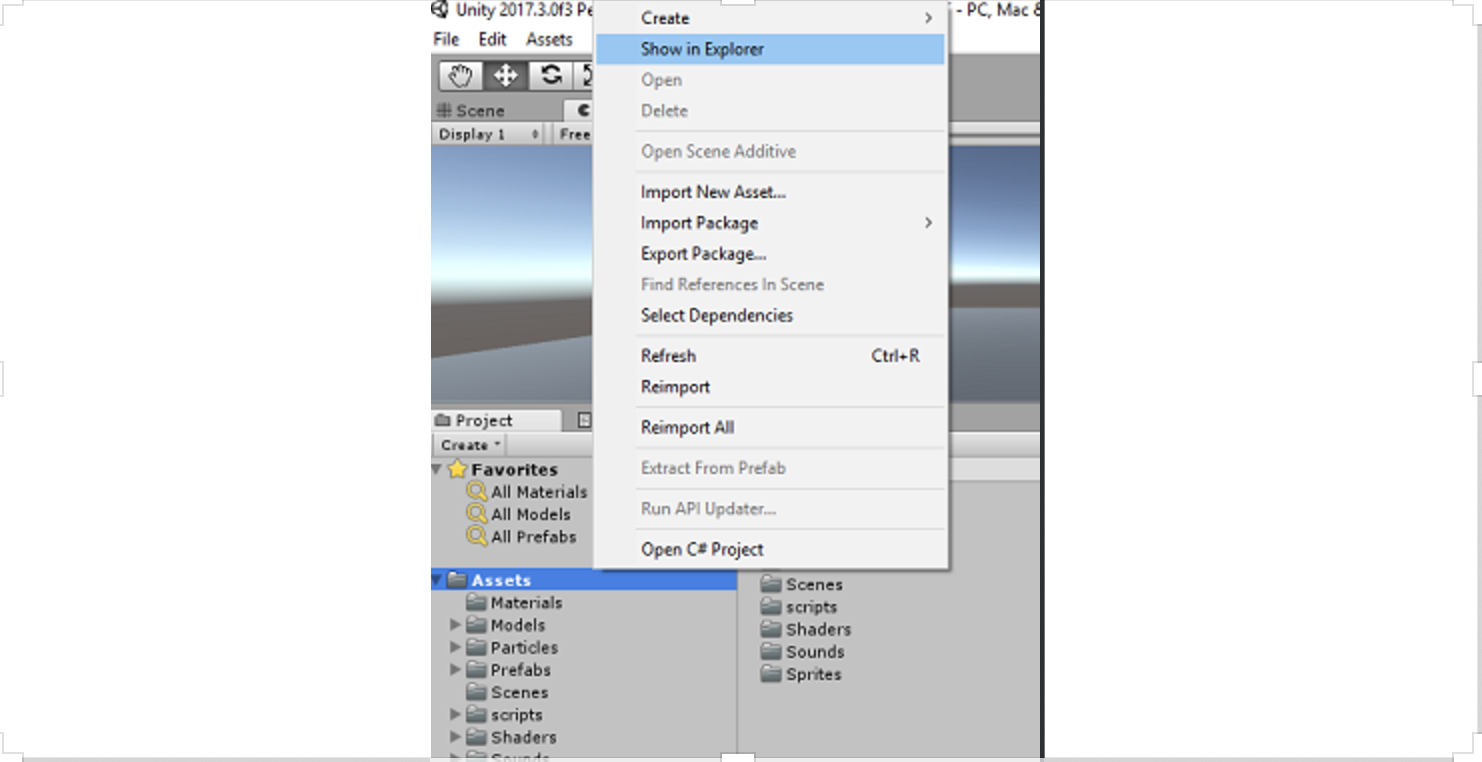Viewport: 1482px width, 762px height.
Task: Click the Scenes folder icon in right pane
Action: point(770,584)
